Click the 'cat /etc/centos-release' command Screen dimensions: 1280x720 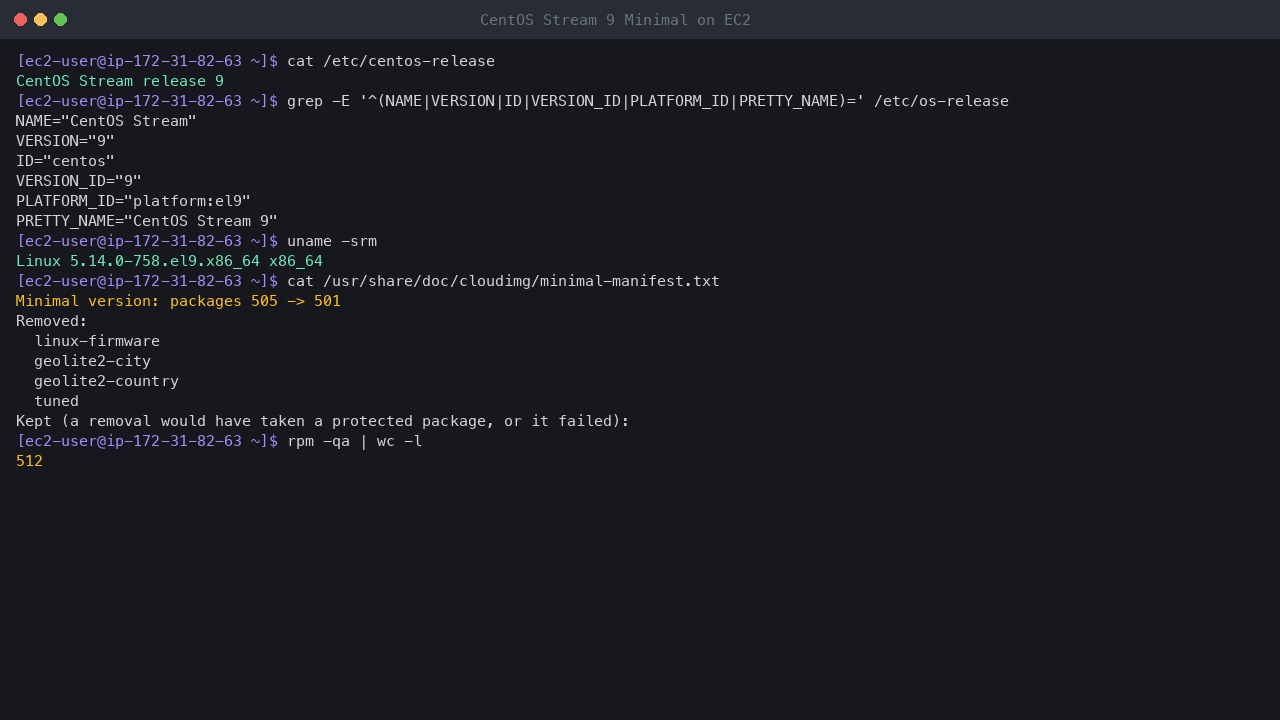tap(391, 61)
